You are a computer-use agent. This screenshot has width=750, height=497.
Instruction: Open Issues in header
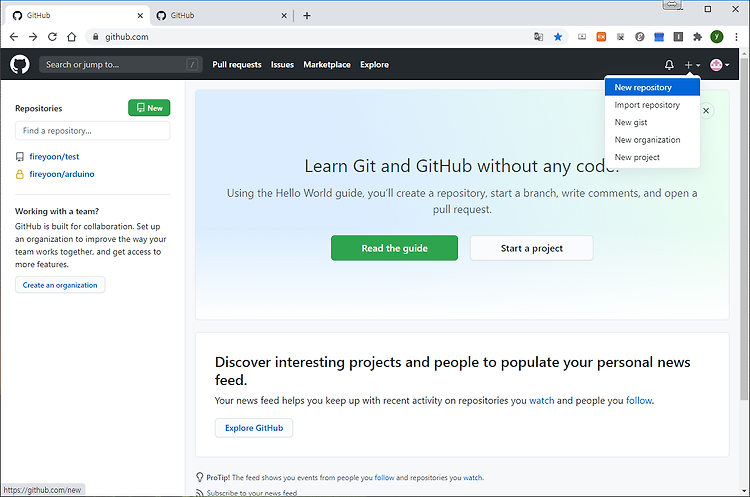(x=282, y=65)
